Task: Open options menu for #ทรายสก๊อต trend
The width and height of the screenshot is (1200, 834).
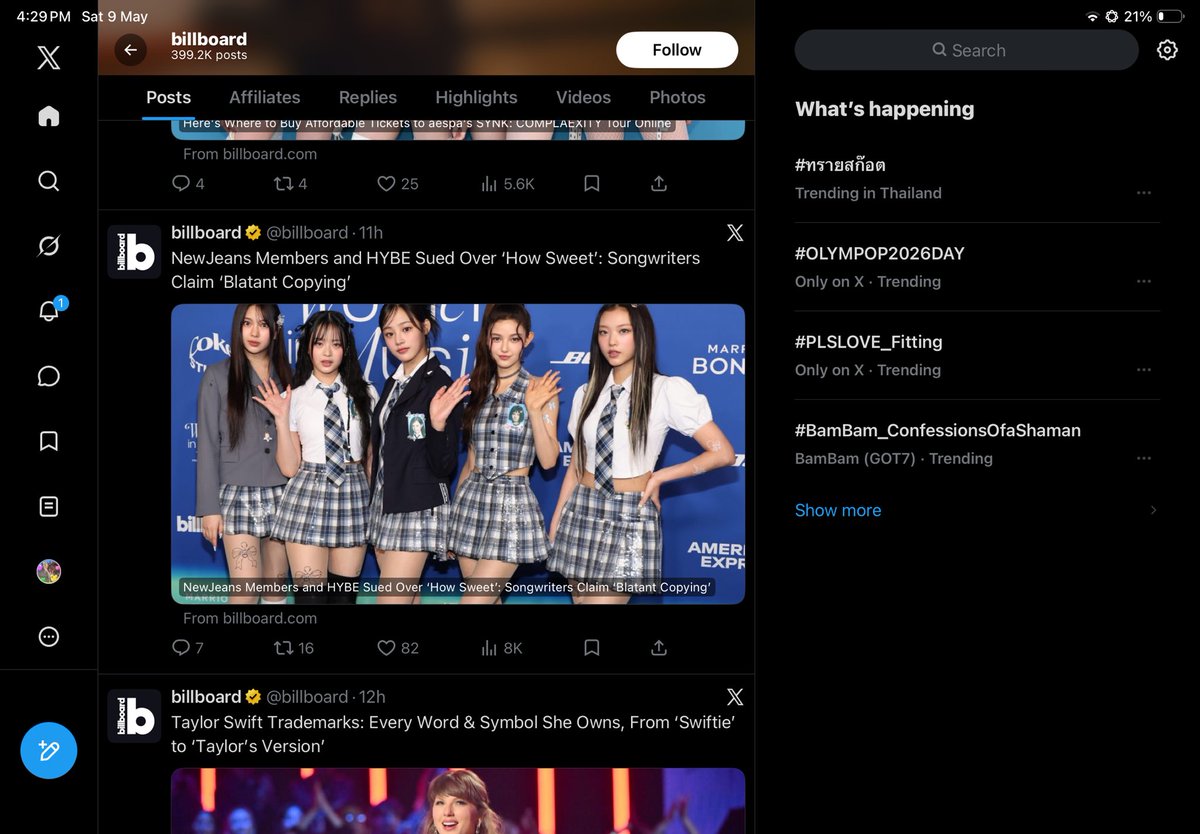Action: tap(1144, 193)
